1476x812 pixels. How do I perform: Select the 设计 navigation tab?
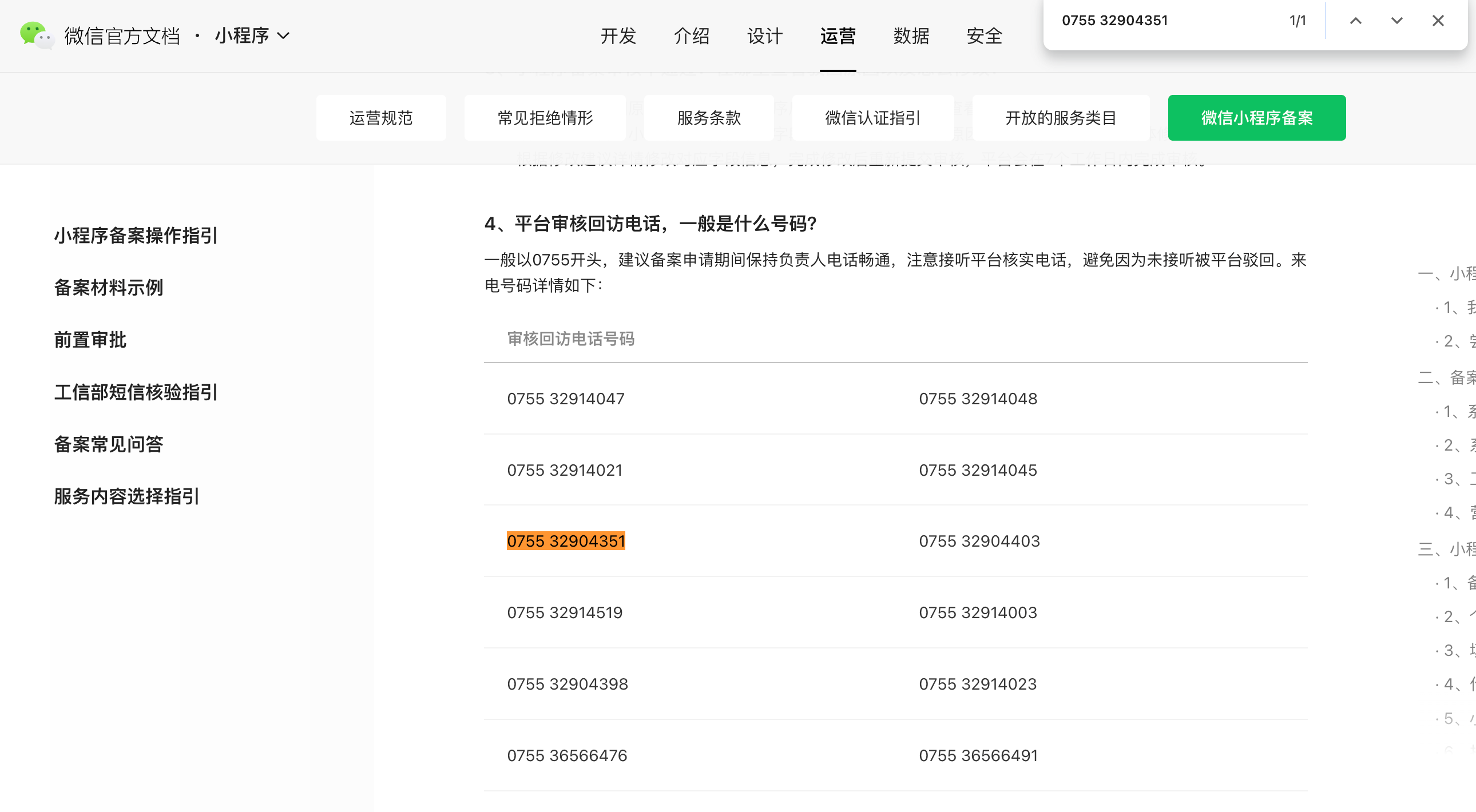(x=765, y=36)
